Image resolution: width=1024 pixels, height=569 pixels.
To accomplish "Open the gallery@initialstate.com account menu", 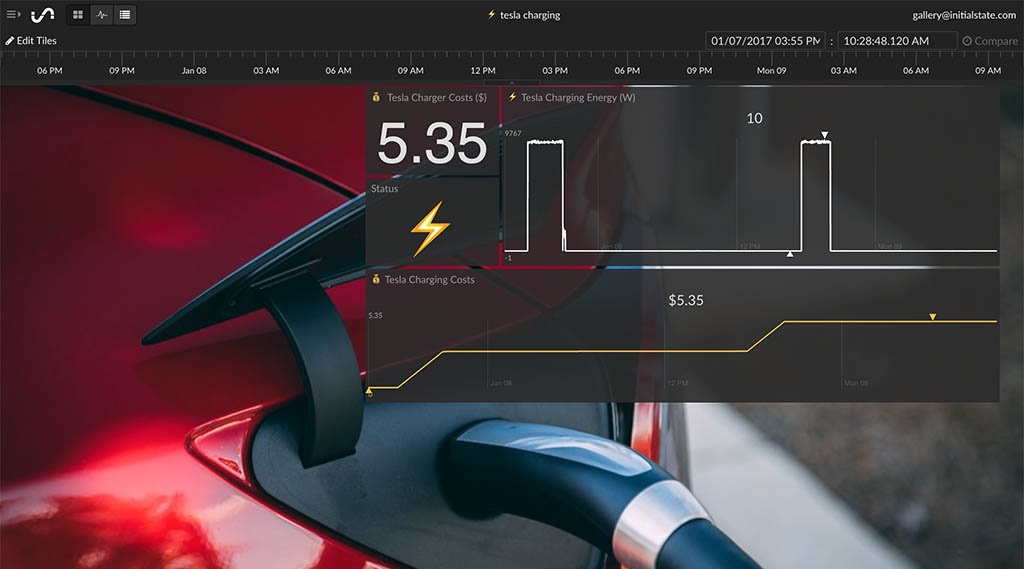I will tap(965, 15).
